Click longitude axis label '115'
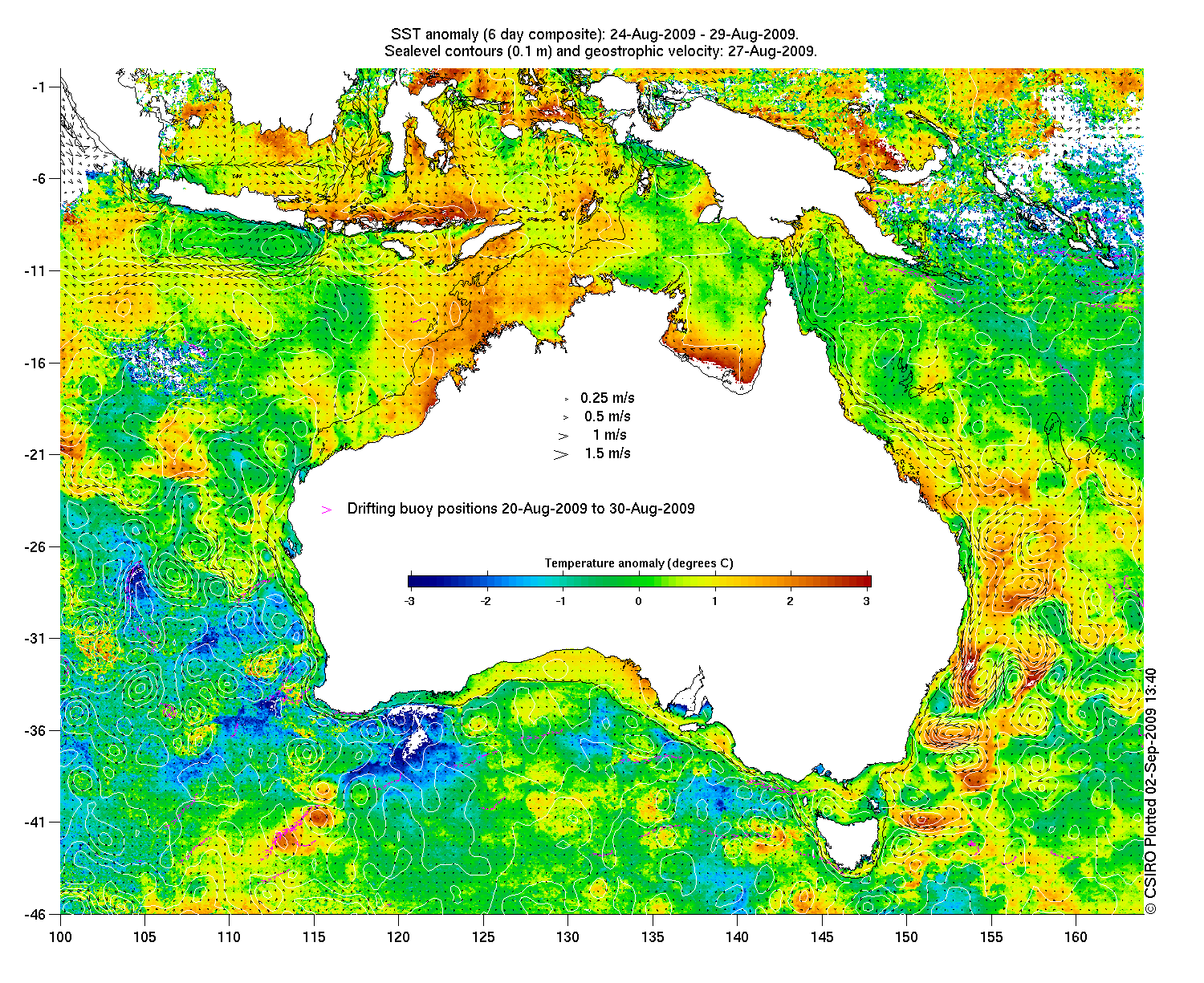Image resolution: width=1204 pixels, height=983 pixels. [314, 937]
